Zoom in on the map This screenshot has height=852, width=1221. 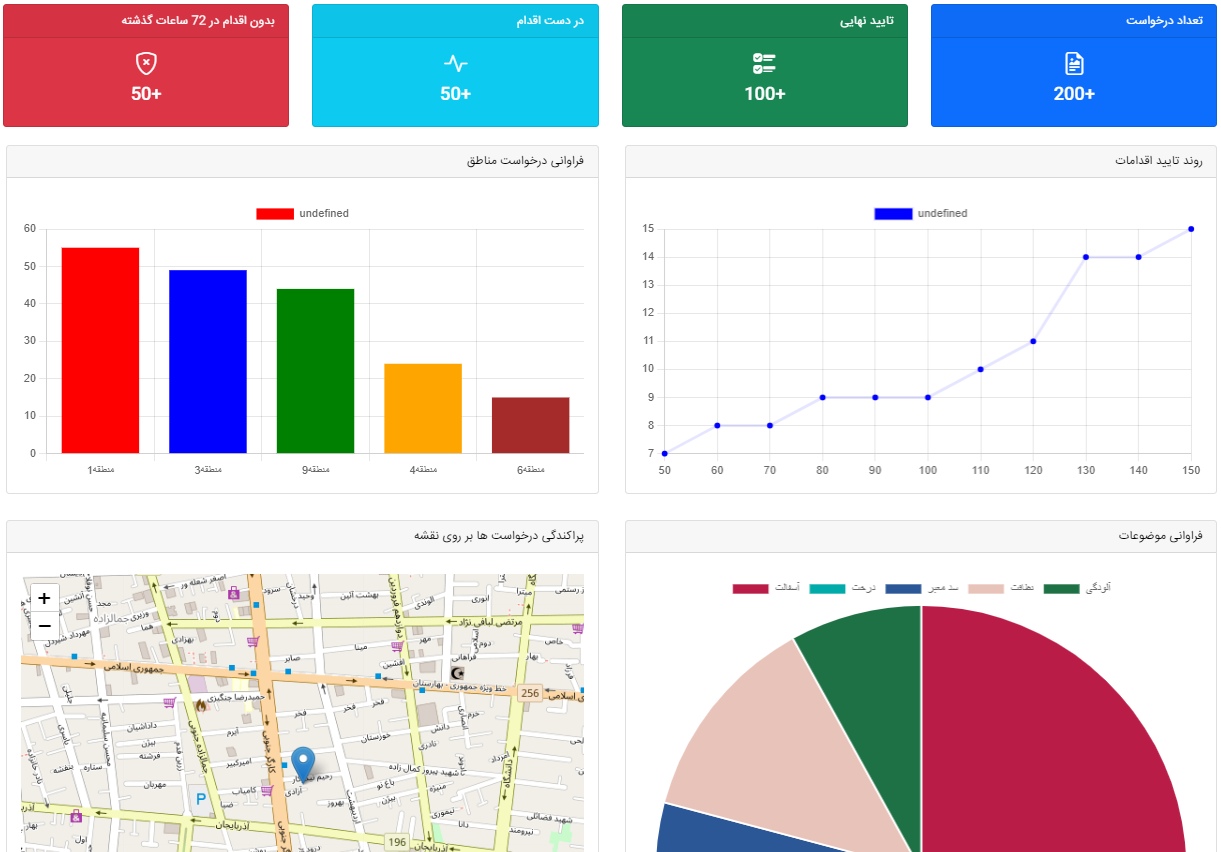[44, 598]
